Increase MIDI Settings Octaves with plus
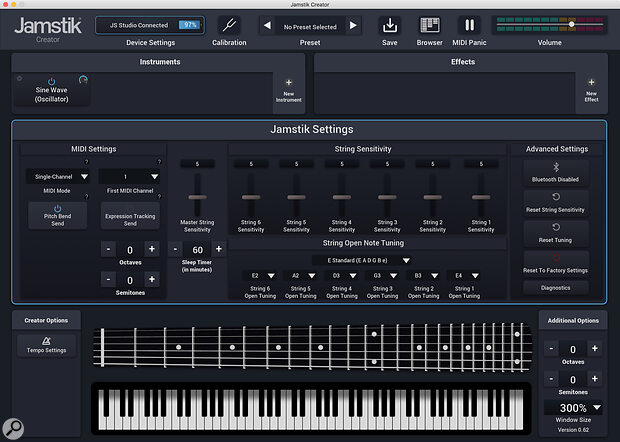The image size is (620, 442). (152, 249)
